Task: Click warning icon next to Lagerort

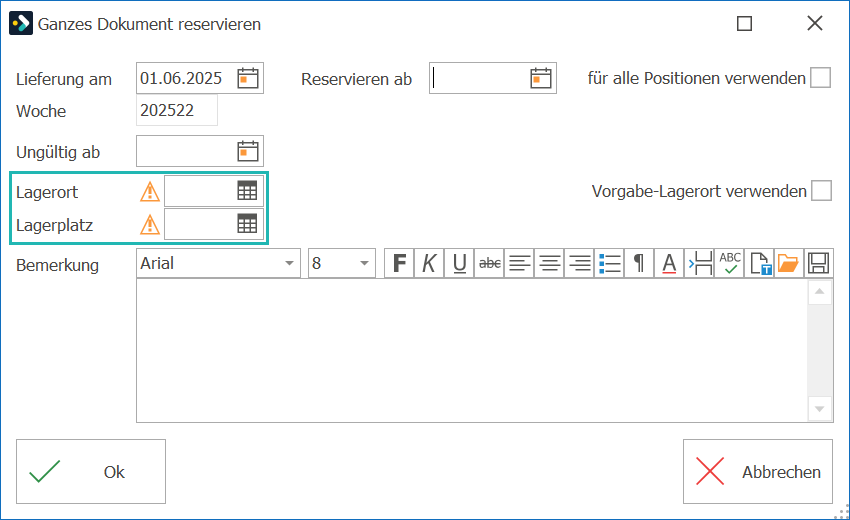Action: point(150,192)
